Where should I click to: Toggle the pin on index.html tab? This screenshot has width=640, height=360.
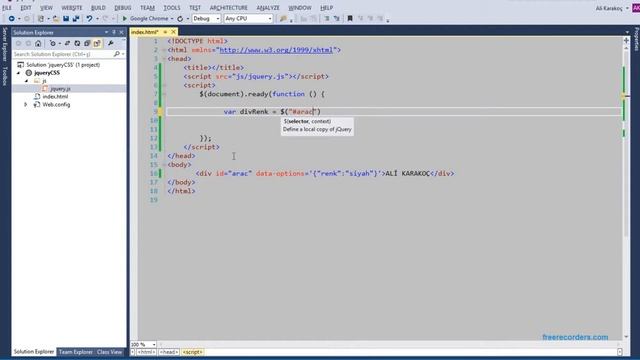pos(165,32)
